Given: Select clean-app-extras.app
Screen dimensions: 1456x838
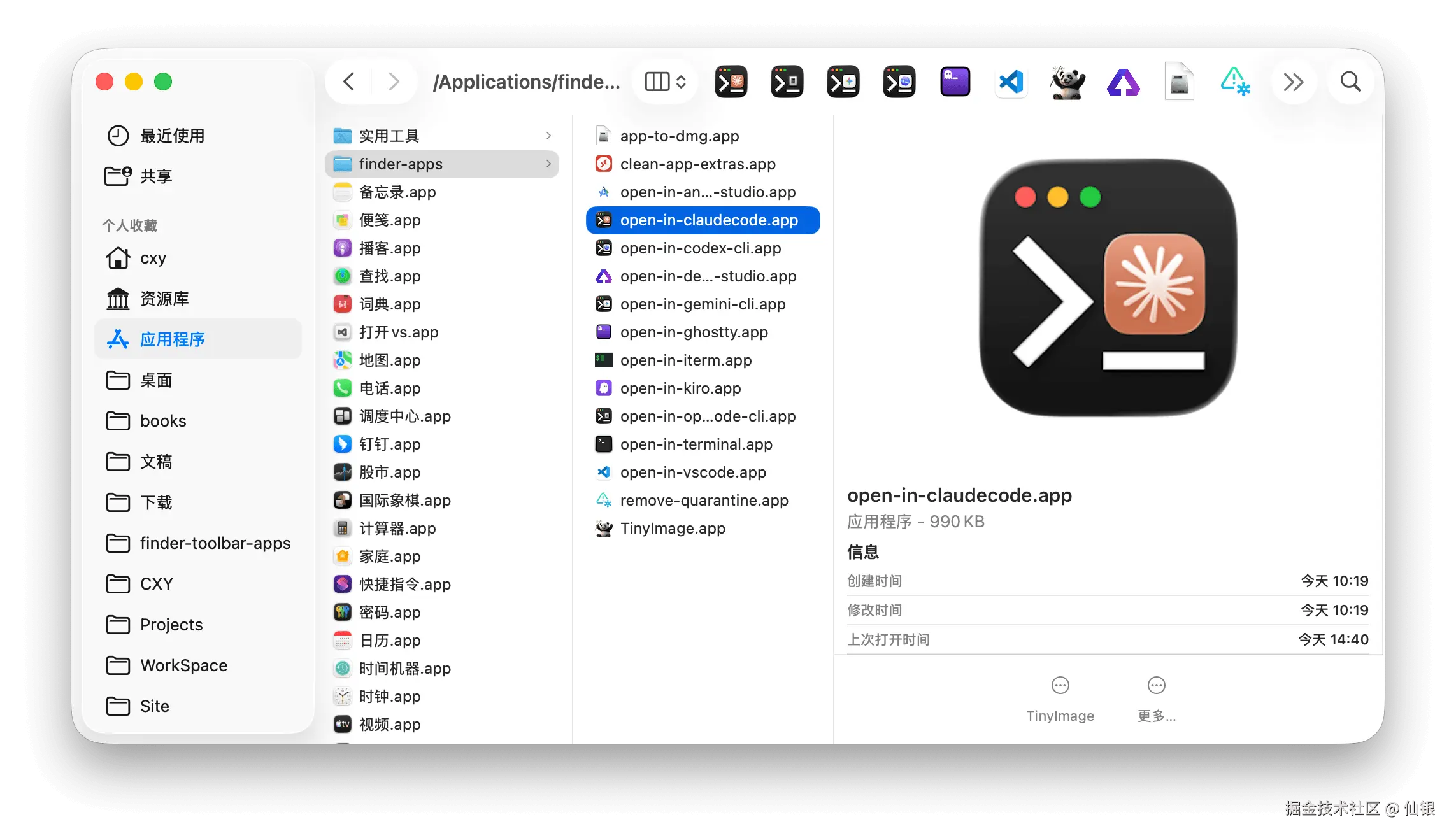Looking at the screenshot, I should click(x=703, y=164).
